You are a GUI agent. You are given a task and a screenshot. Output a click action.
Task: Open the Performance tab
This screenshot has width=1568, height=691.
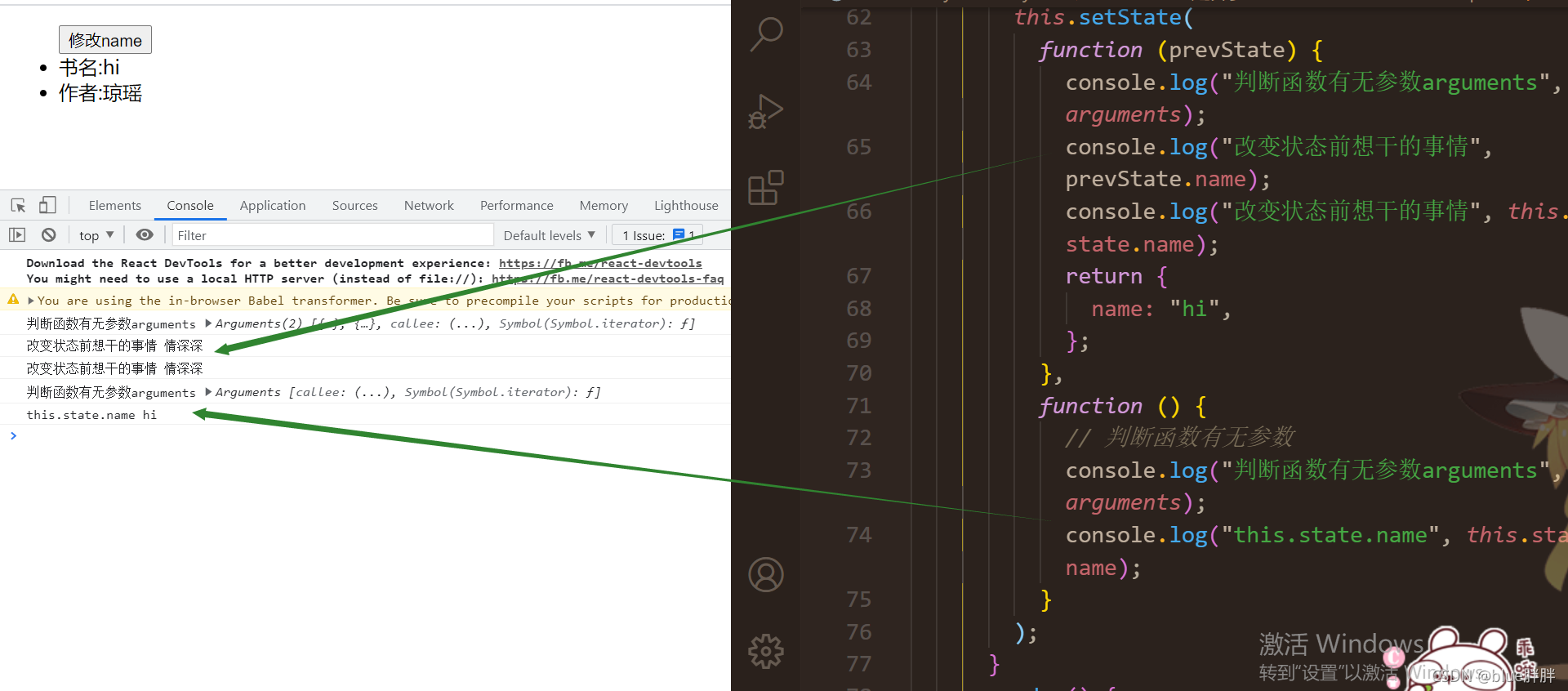[x=516, y=206]
